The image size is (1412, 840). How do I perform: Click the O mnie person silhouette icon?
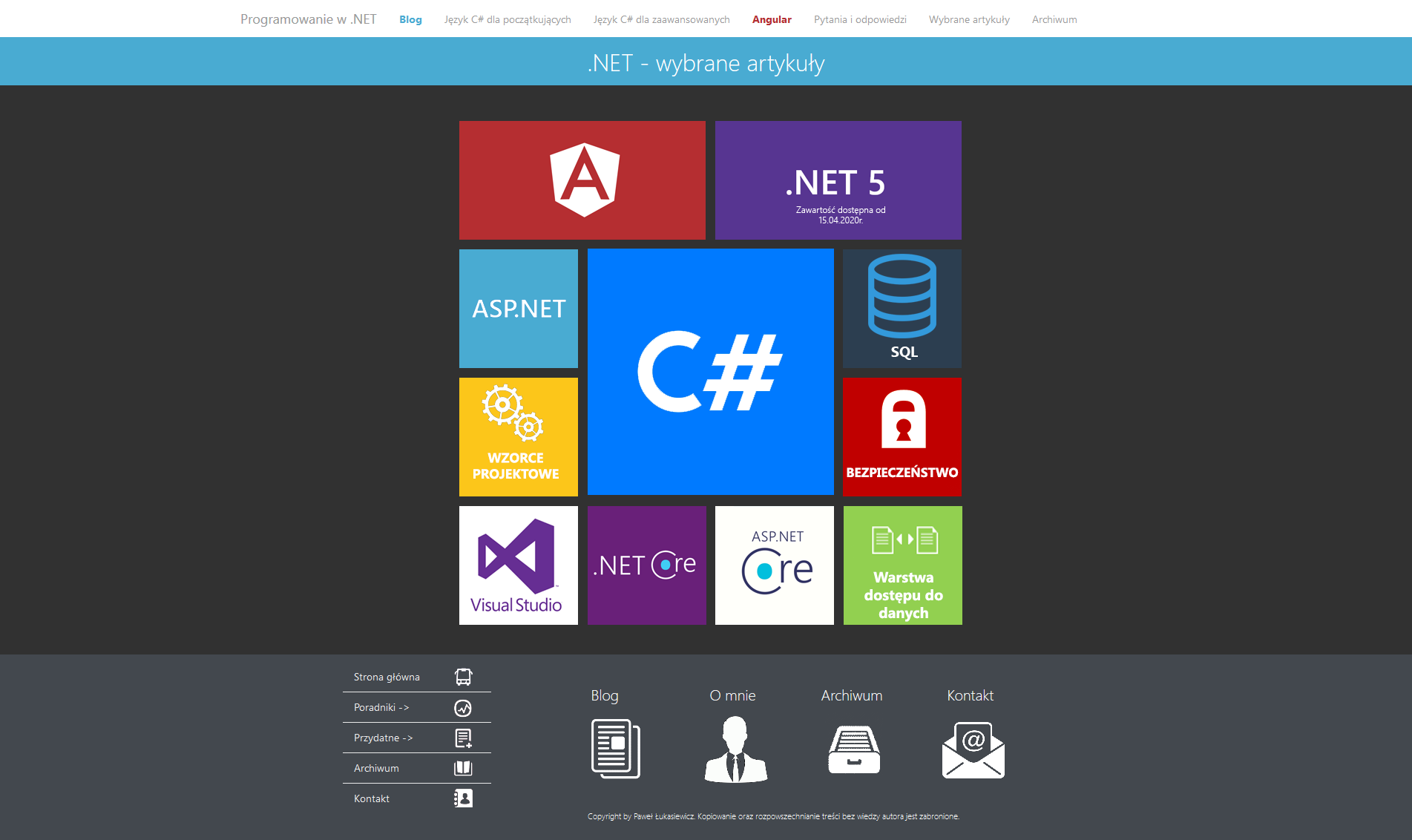point(735,749)
